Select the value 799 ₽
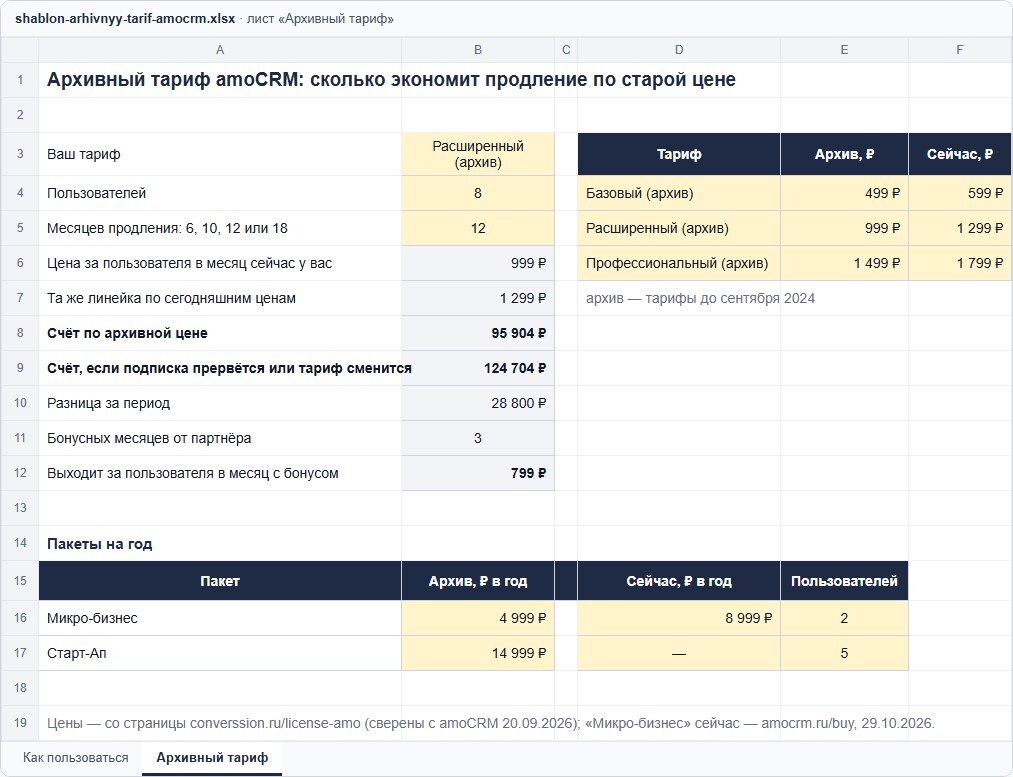The width and height of the screenshot is (1013, 777). [x=477, y=473]
